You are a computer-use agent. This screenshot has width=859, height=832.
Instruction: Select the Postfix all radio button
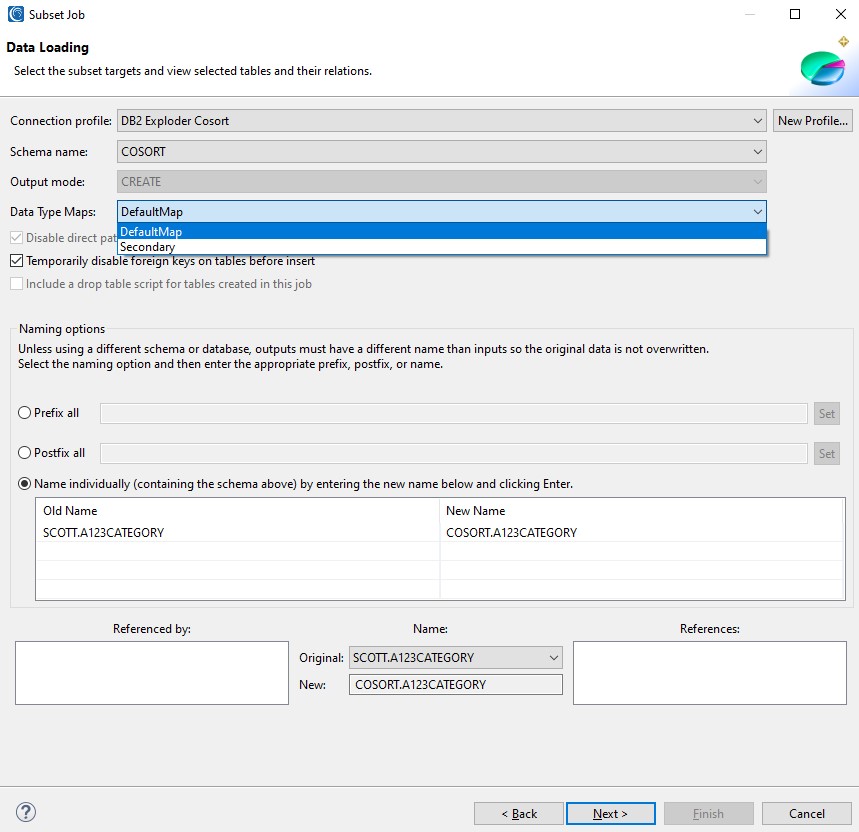coord(25,453)
